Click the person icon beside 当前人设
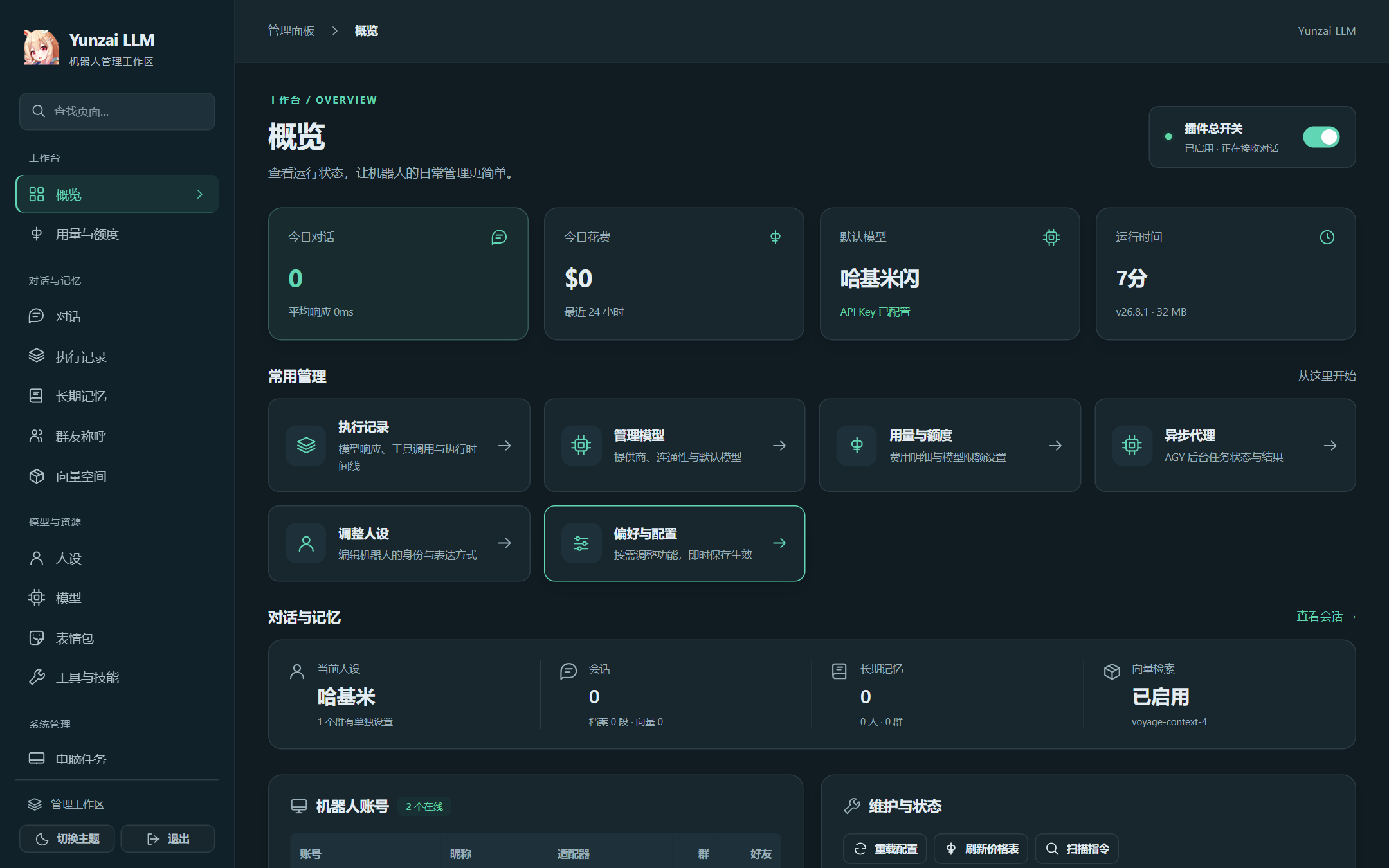This screenshot has width=1389, height=868. tap(297, 671)
